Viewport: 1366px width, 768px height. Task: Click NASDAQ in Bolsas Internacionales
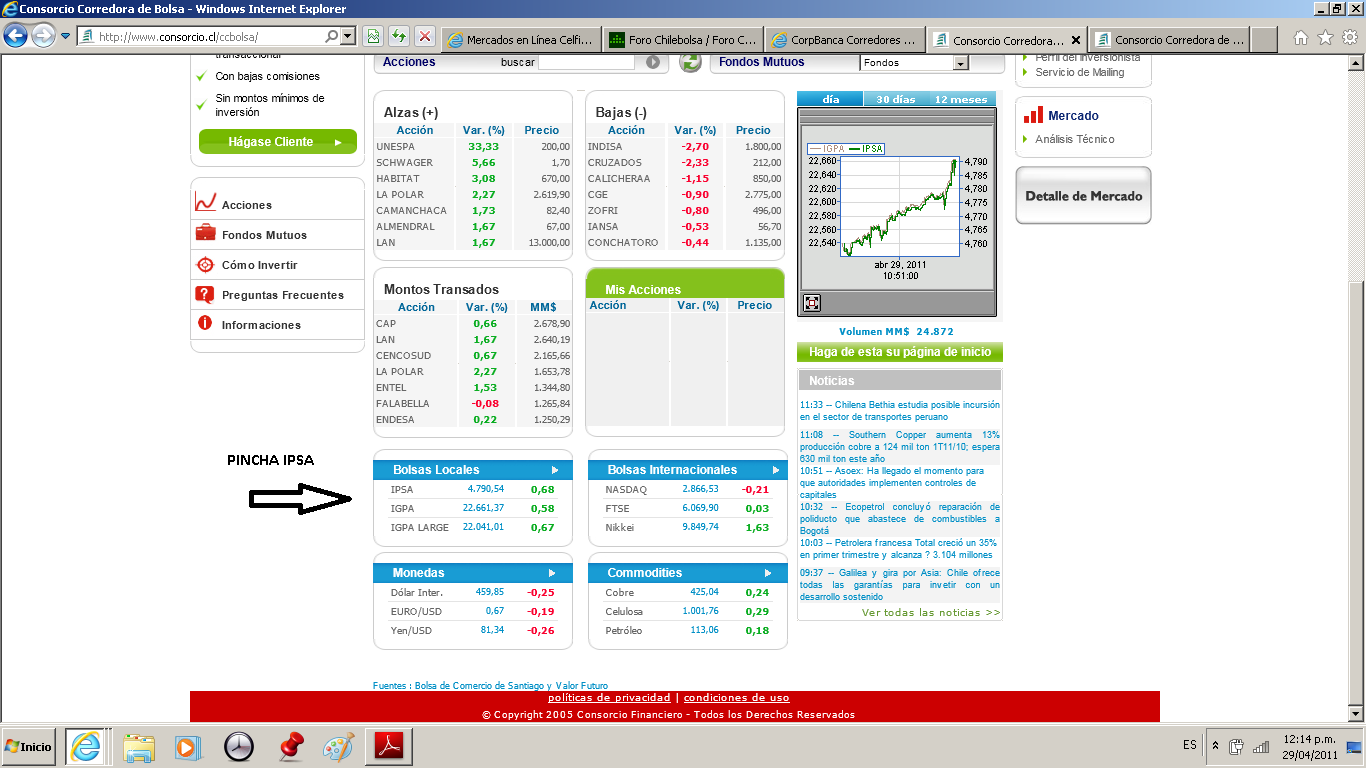(x=626, y=490)
